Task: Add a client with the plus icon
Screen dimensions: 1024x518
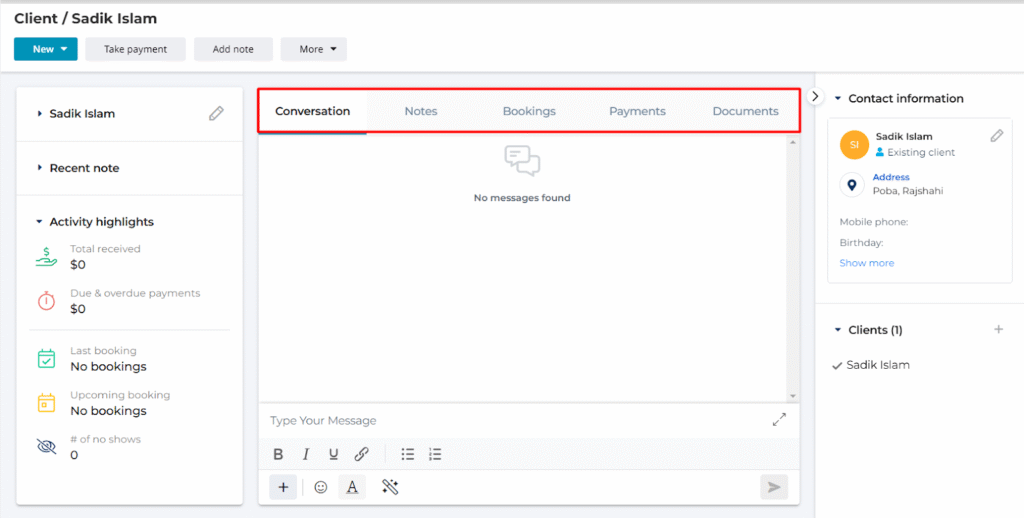Action: click(x=999, y=329)
